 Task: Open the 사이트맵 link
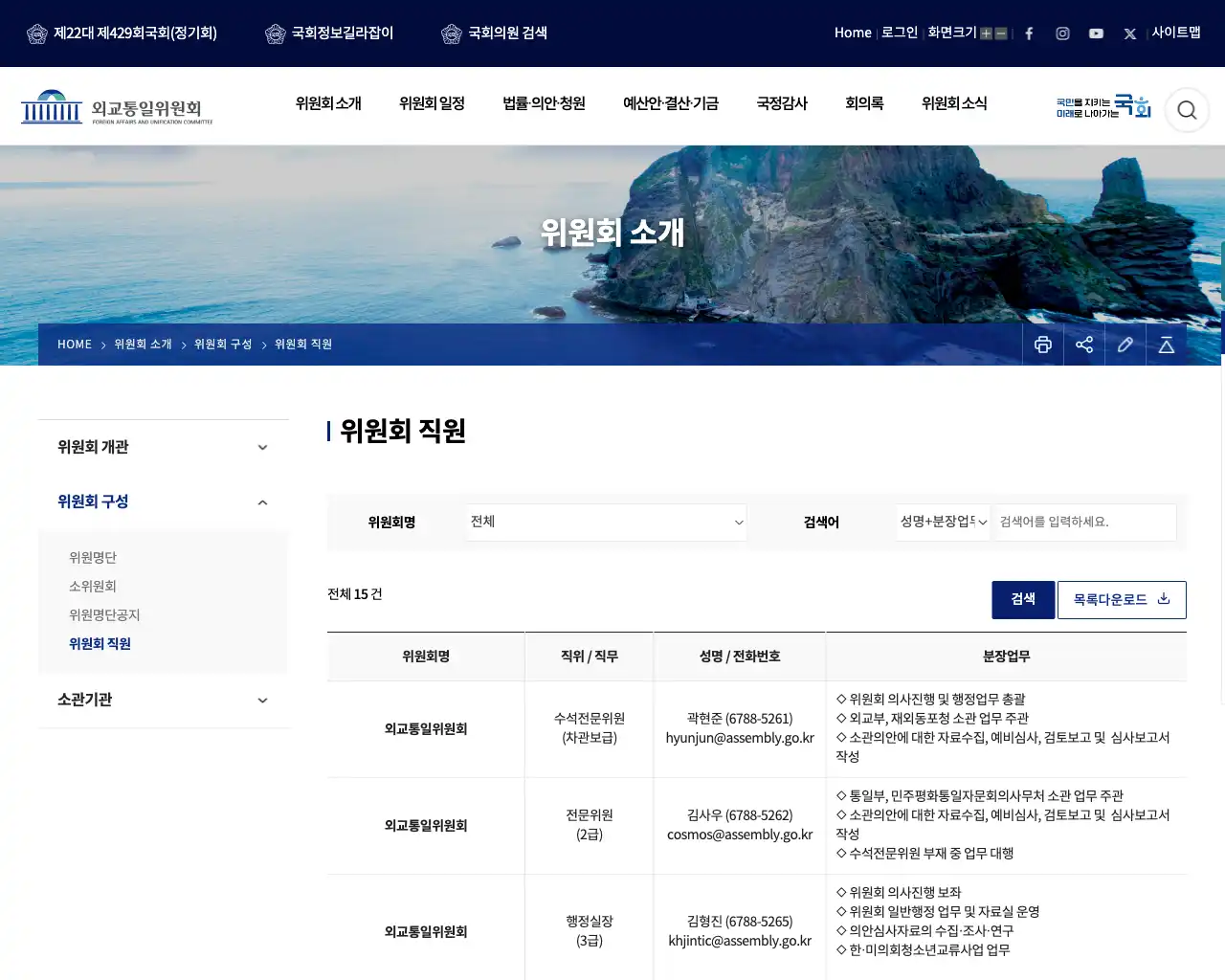point(1176,33)
